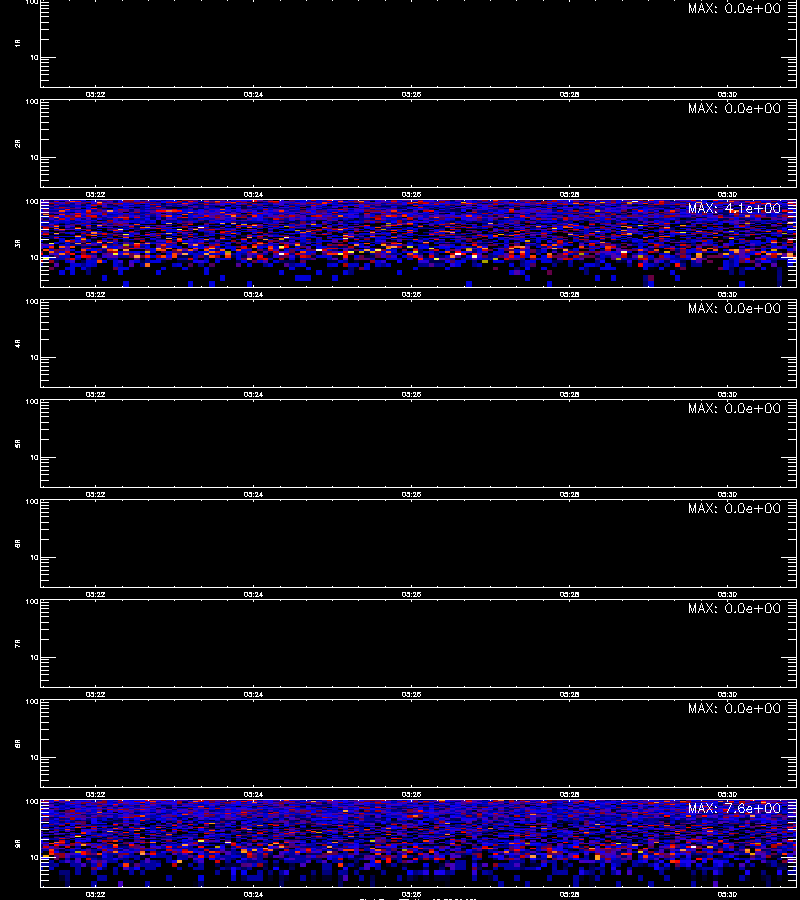Click the 100 y-axis label on panel 3A

(x=32, y=202)
